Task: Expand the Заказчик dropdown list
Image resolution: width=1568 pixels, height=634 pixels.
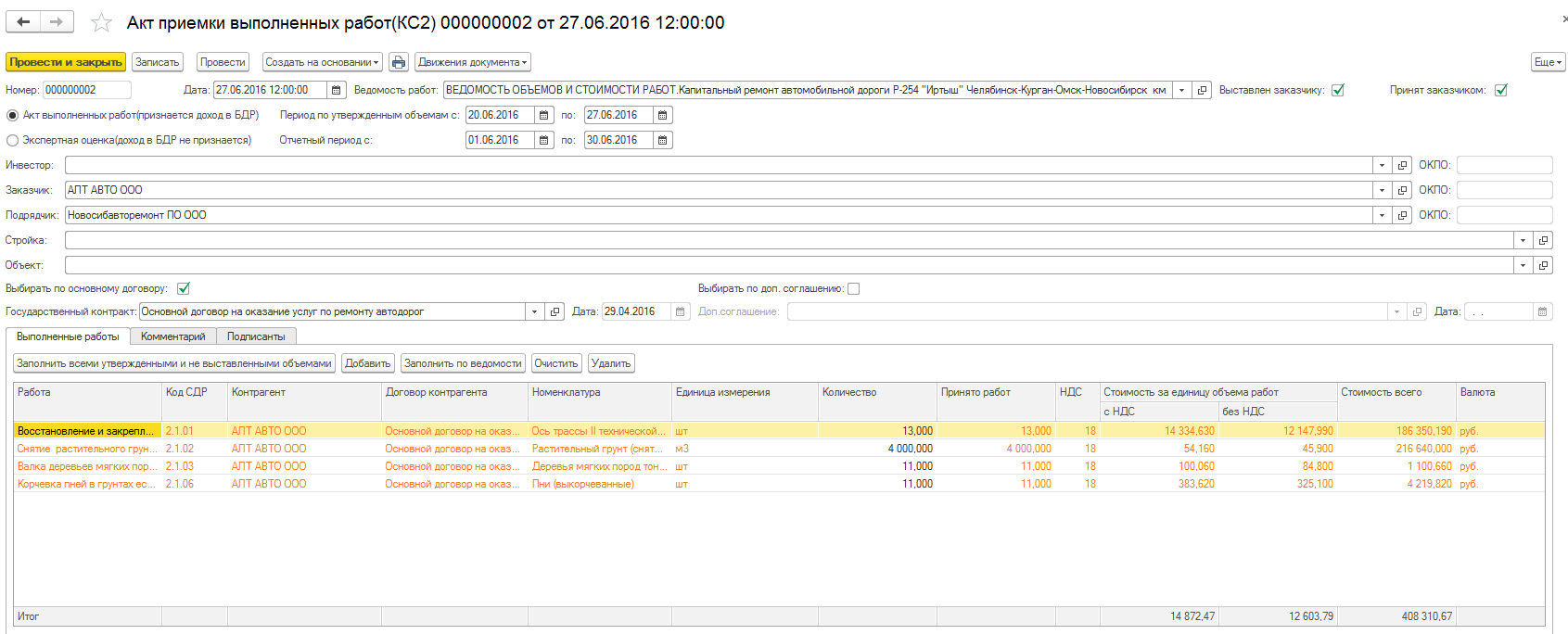Action: tap(1382, 190)
